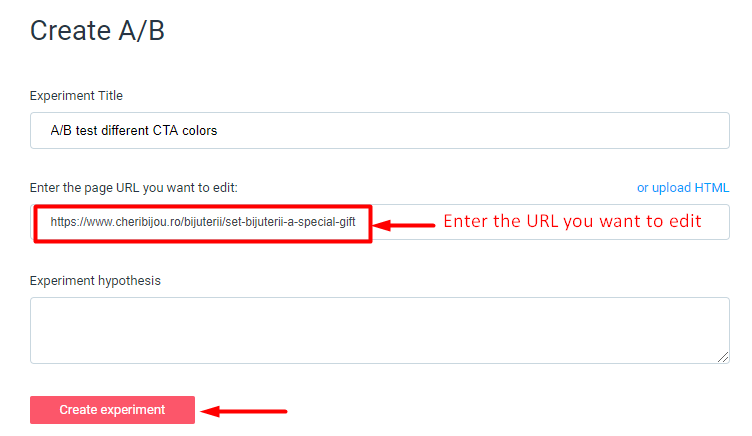
Task: Open the 'or upload HTML' link
Action: click(x=683, y=187)
